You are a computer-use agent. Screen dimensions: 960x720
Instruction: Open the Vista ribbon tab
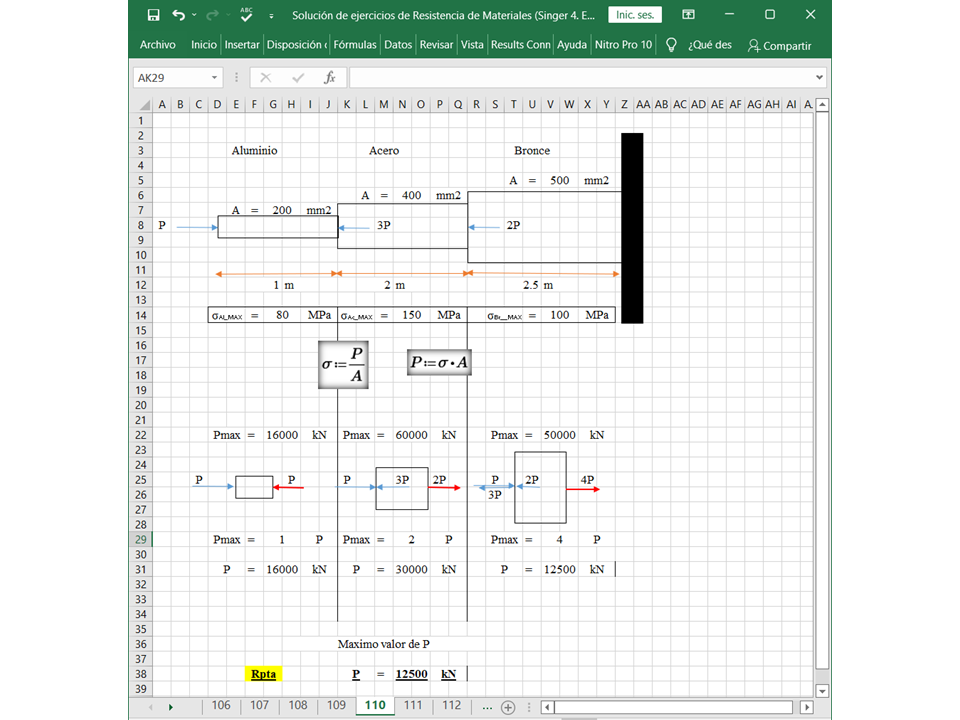472,45
